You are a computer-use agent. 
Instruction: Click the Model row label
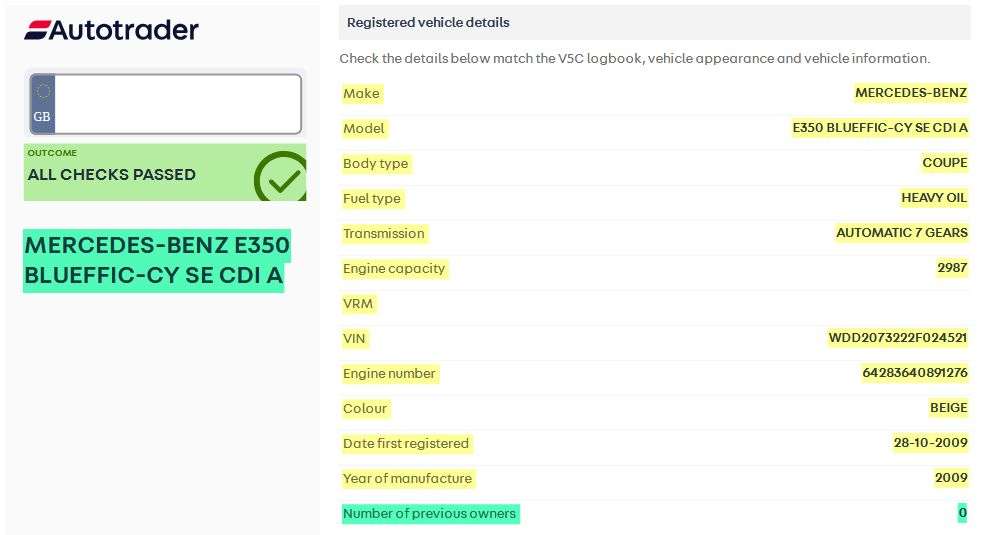tap(363, 128)
